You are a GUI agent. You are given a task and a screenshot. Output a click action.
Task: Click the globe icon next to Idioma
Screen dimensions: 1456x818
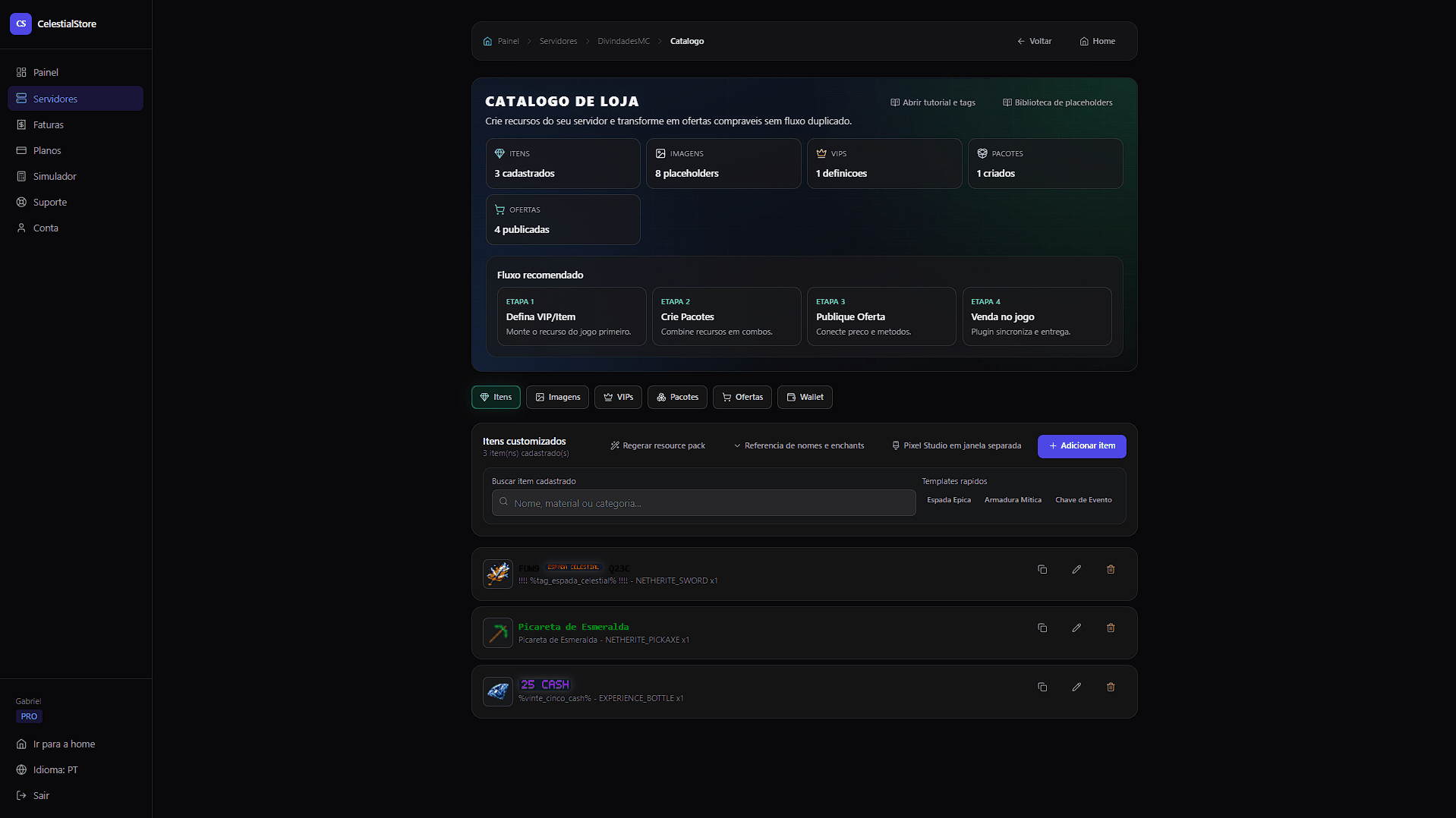click(21, 769)
